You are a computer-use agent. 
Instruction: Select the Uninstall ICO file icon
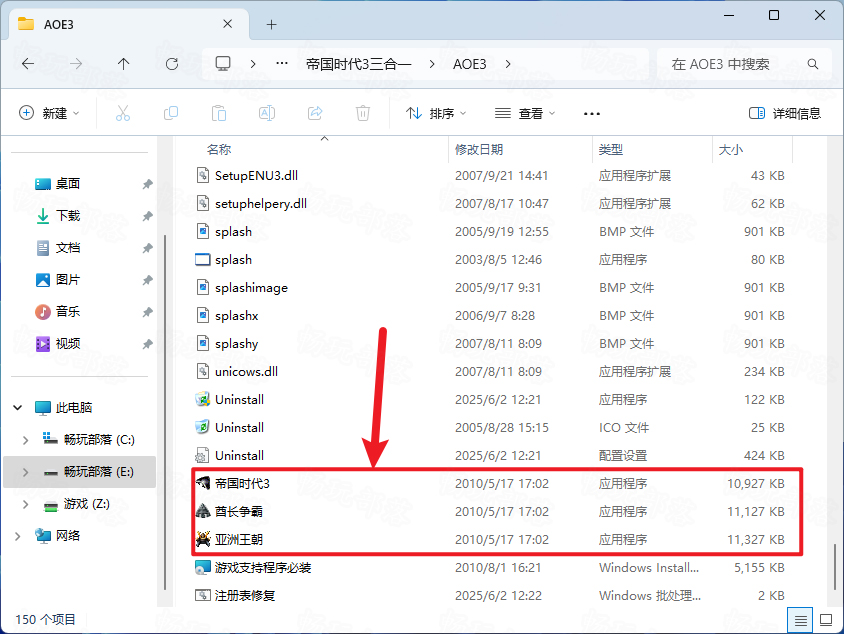point(202,427)
